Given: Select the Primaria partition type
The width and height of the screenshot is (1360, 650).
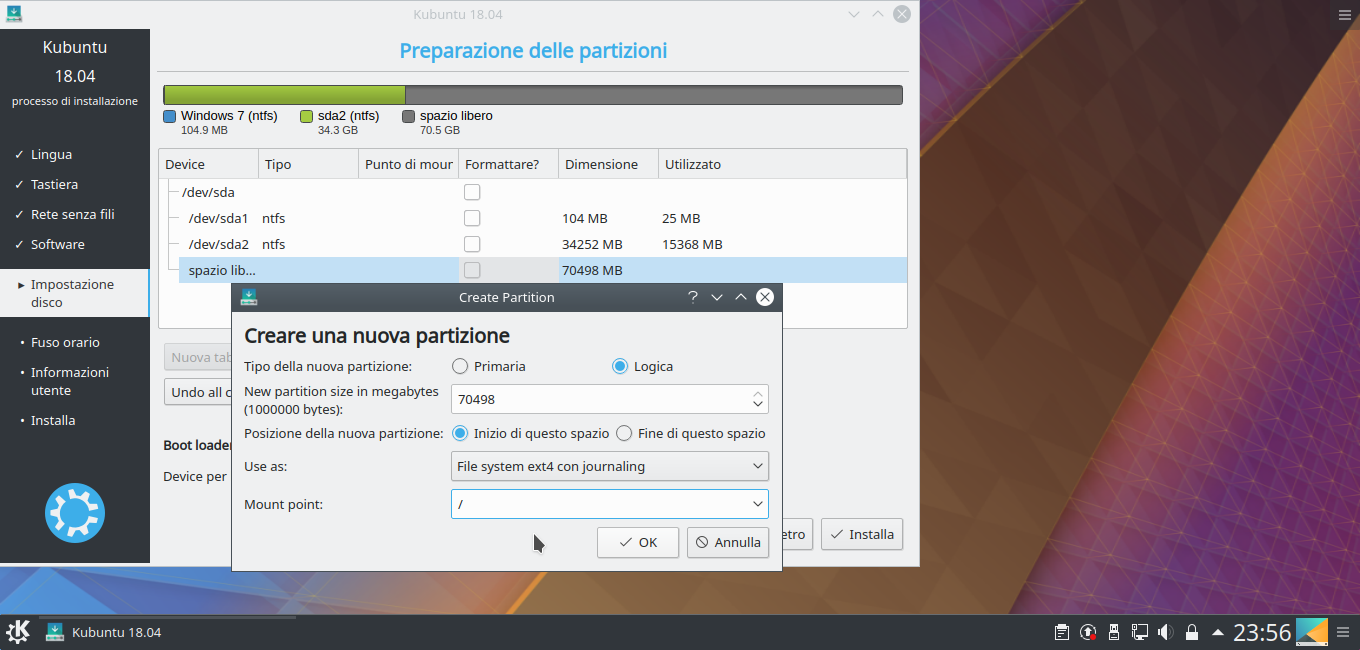Looking at the screenshot, I should tap(489, 366).
